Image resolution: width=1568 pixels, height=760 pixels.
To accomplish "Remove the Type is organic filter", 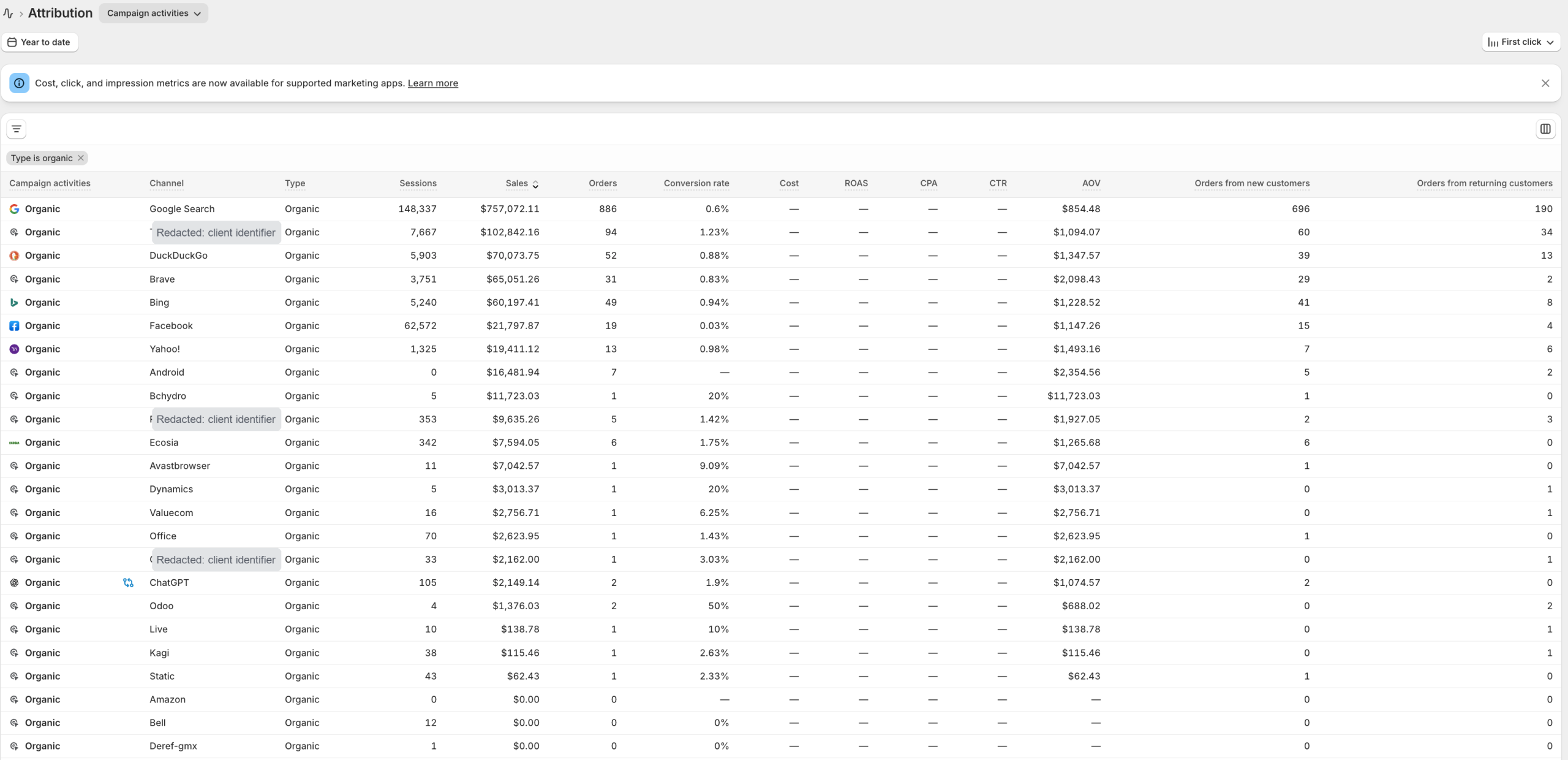I will coord(80,158).
